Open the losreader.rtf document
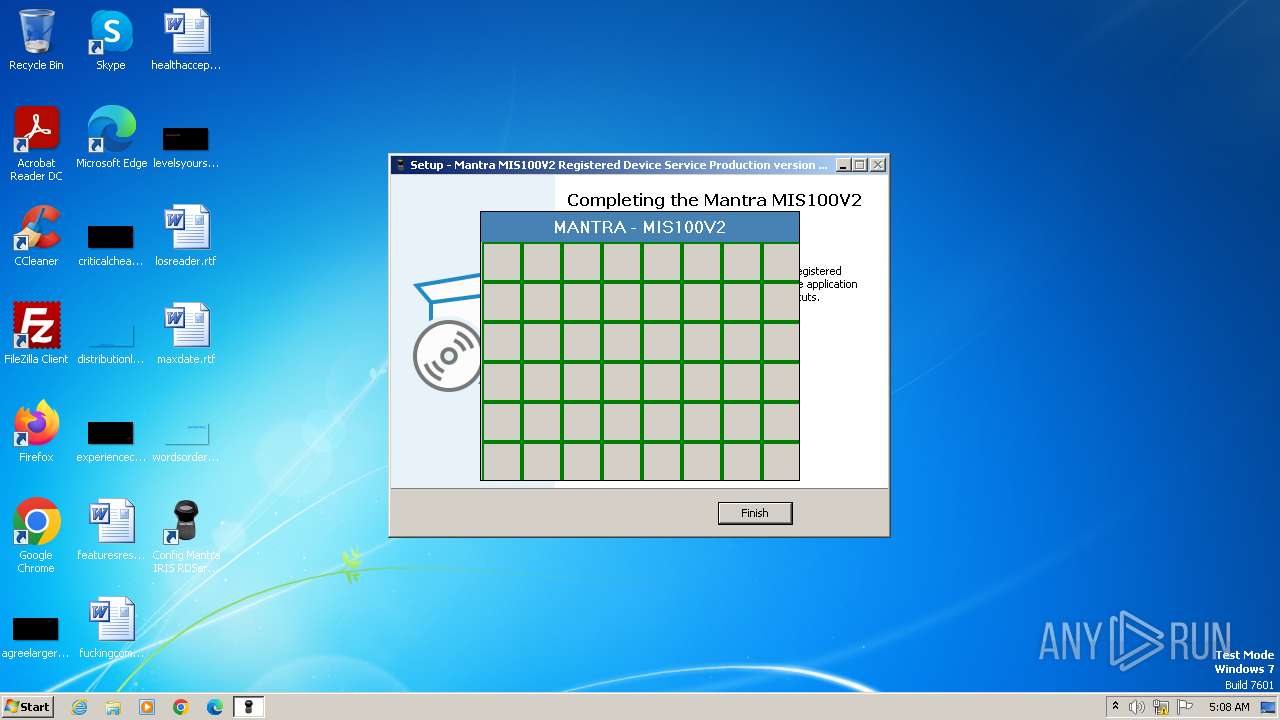The height and width of the screenshot is (720, 1280). coord(186,236)
